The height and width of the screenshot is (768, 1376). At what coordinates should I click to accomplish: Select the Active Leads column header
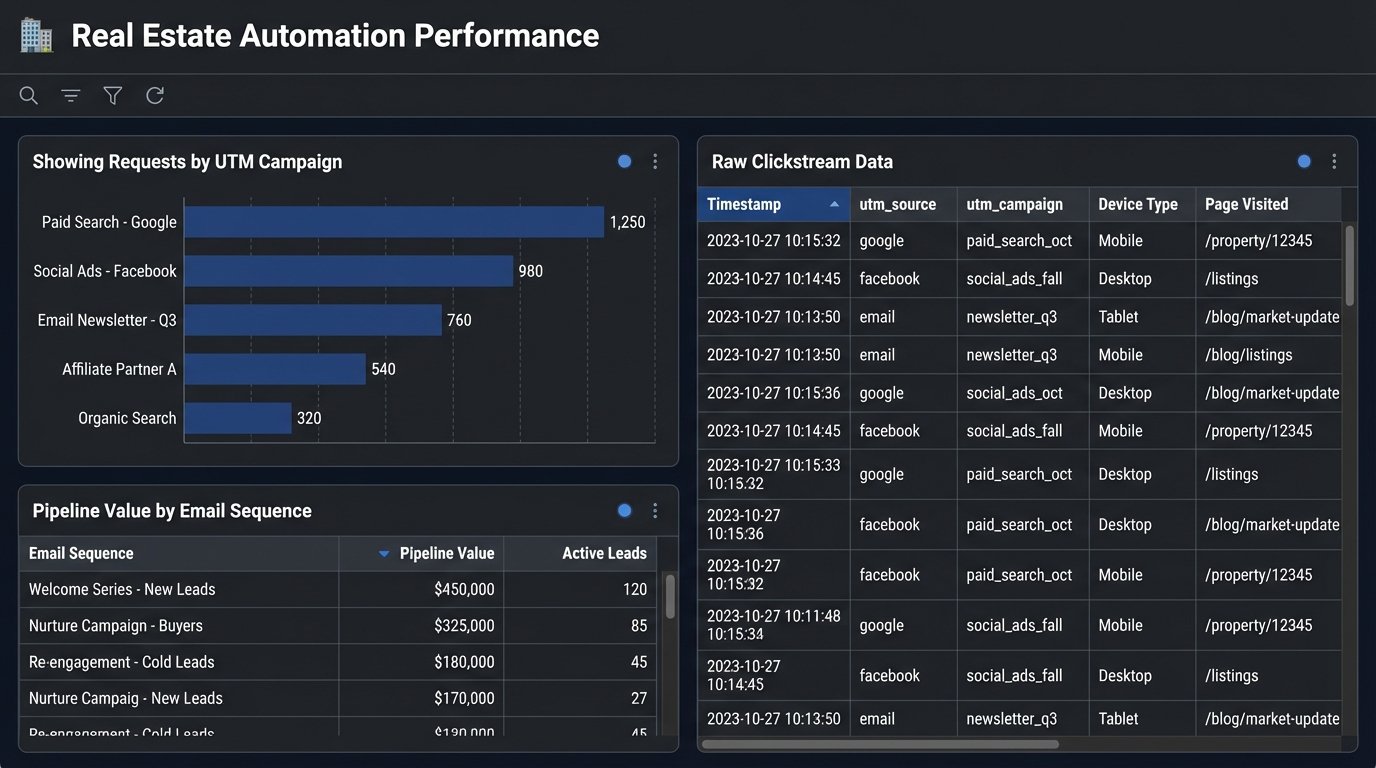pyautogui.click(x=604, y=553)
